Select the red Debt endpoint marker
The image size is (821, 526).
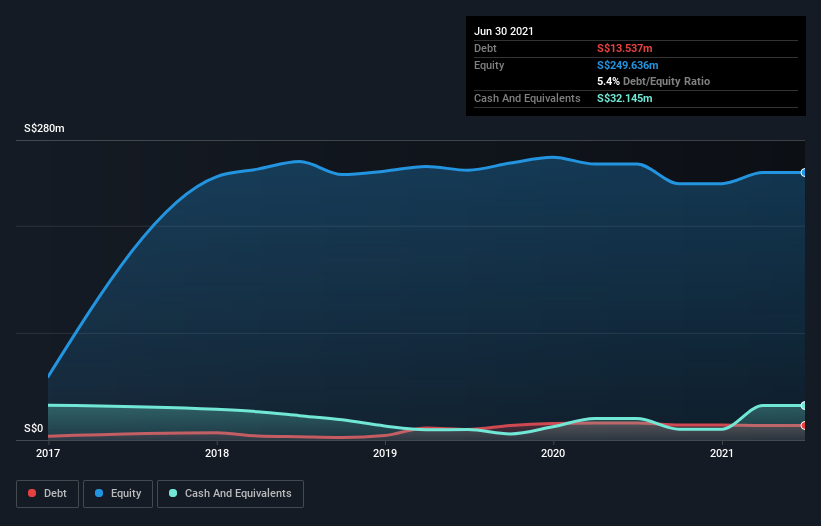803,426
